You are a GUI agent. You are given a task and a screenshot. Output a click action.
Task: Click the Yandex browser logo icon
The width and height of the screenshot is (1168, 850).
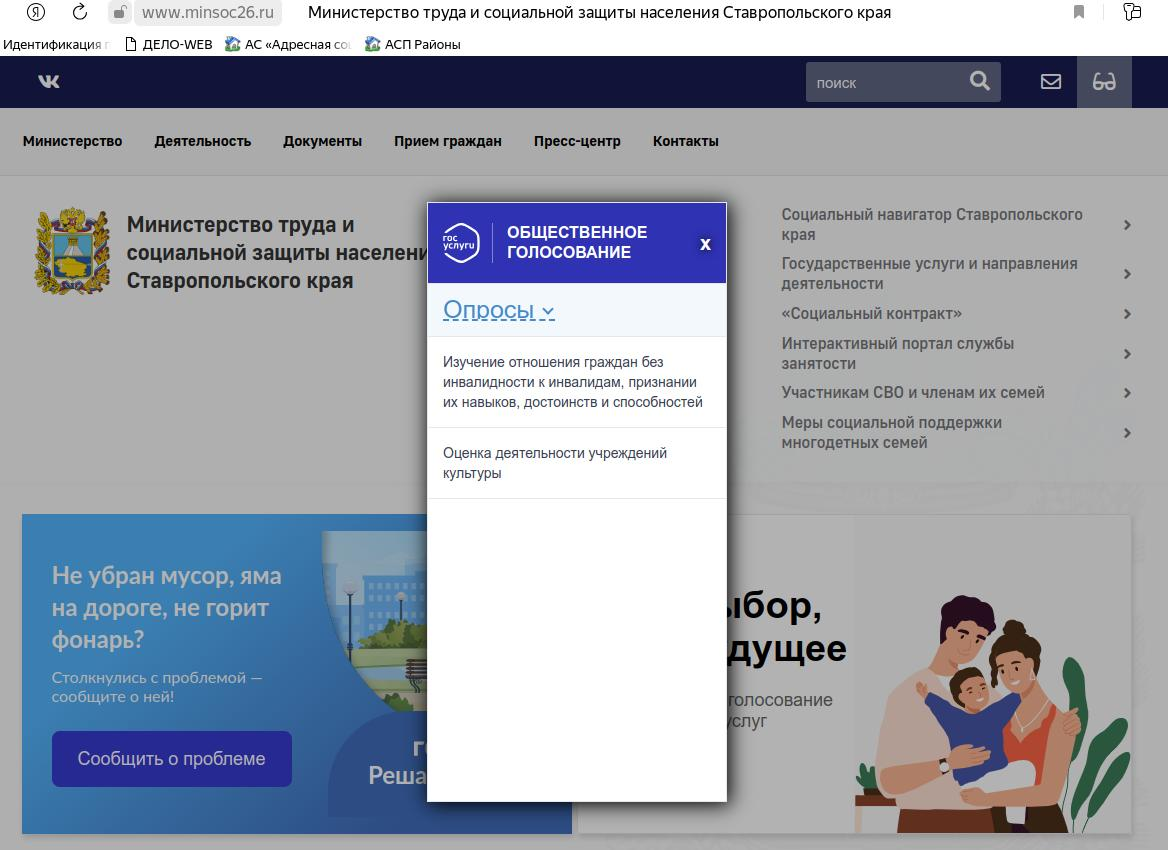(x=35, y=13)
